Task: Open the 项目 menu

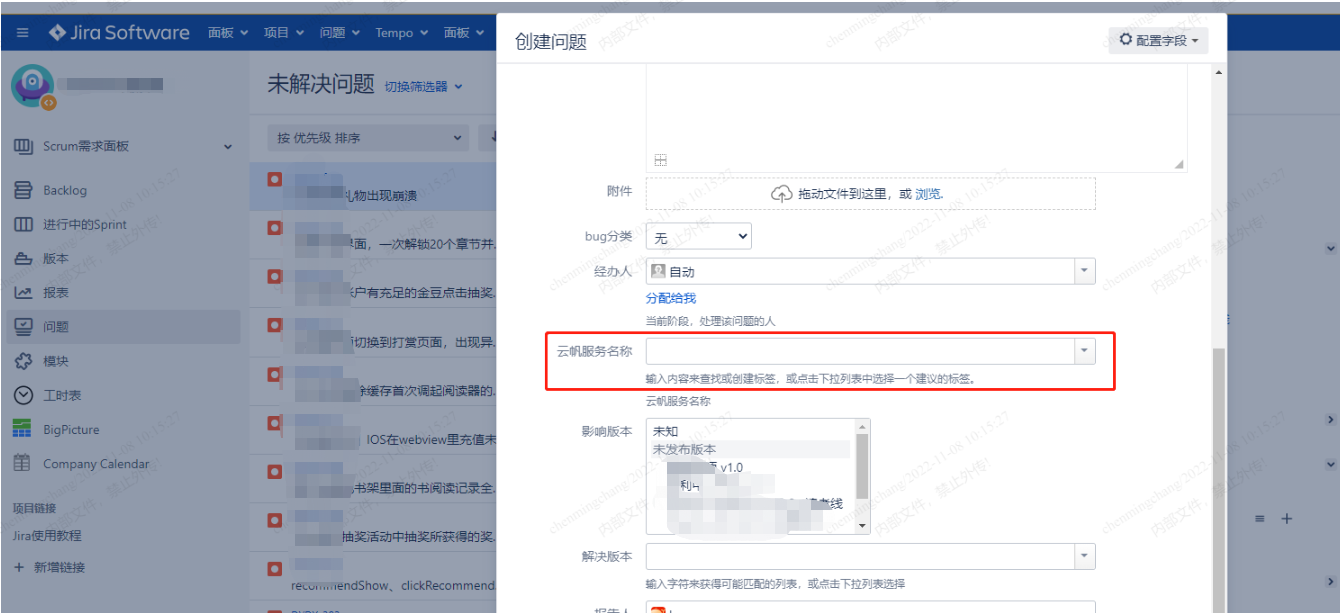Action: (x=284, y=33)
